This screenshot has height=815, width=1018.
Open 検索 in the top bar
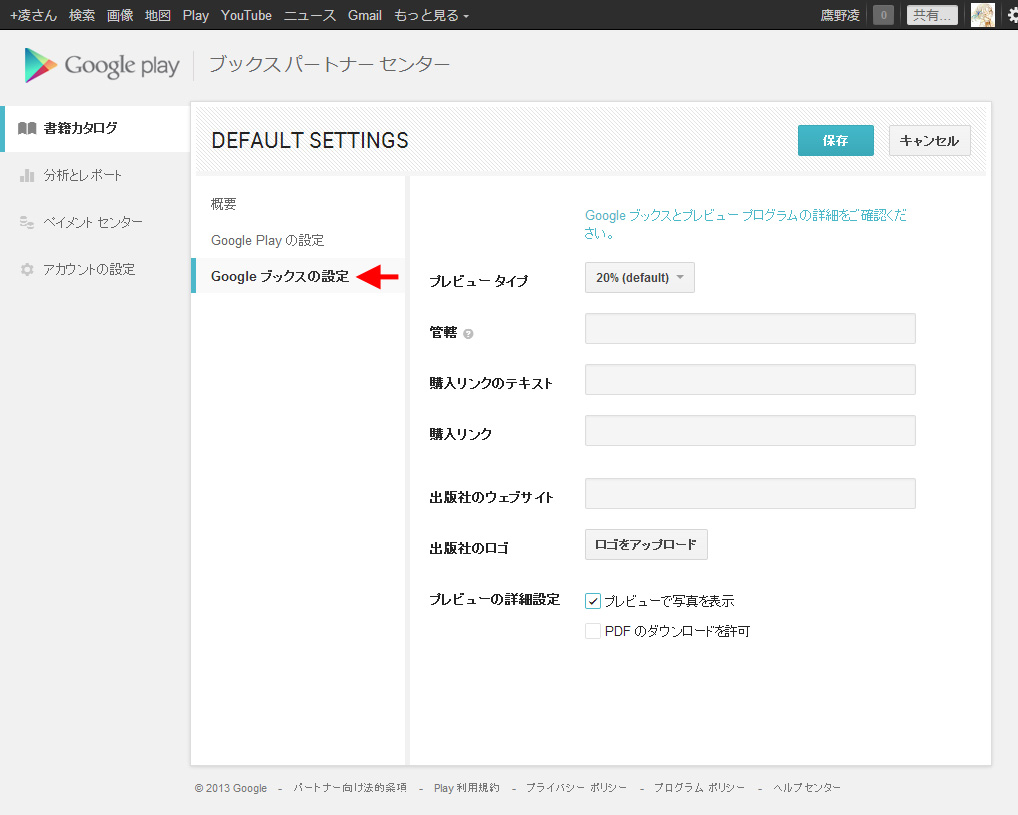click(82, 15)
